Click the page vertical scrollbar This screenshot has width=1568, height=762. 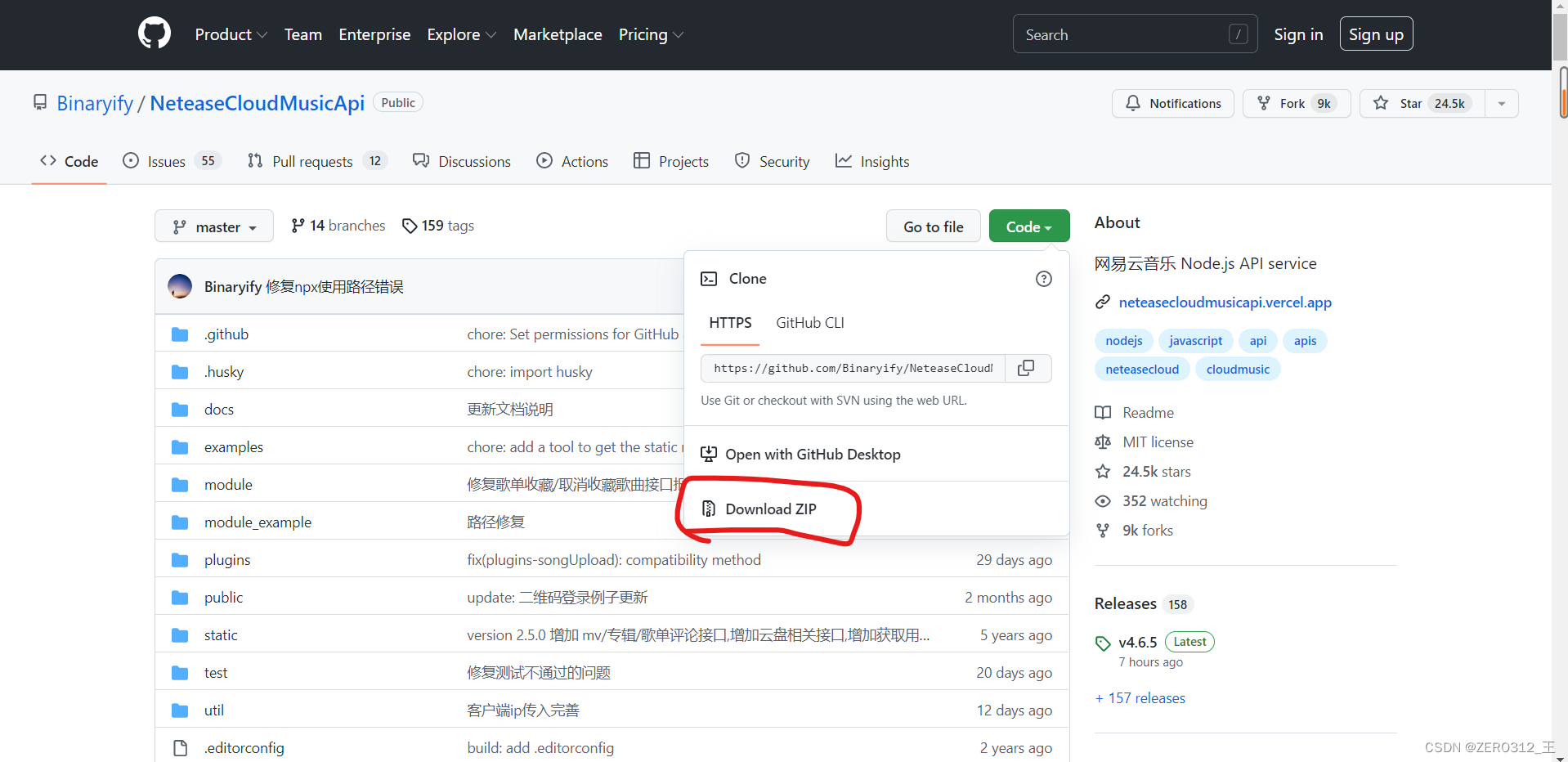[1561, 381]
